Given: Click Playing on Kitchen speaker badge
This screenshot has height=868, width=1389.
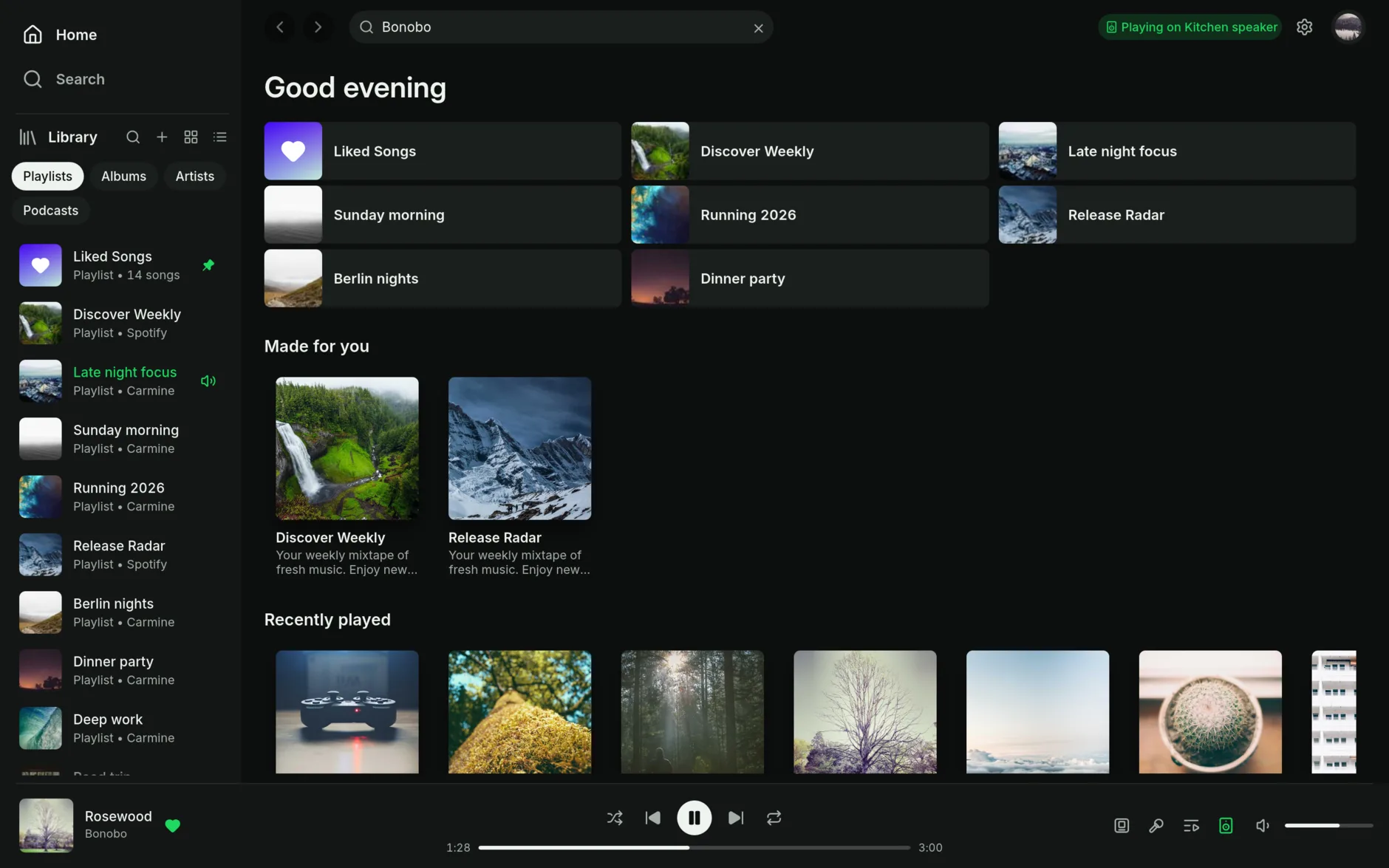Looking at the screenshot, I should point(1190,27).
